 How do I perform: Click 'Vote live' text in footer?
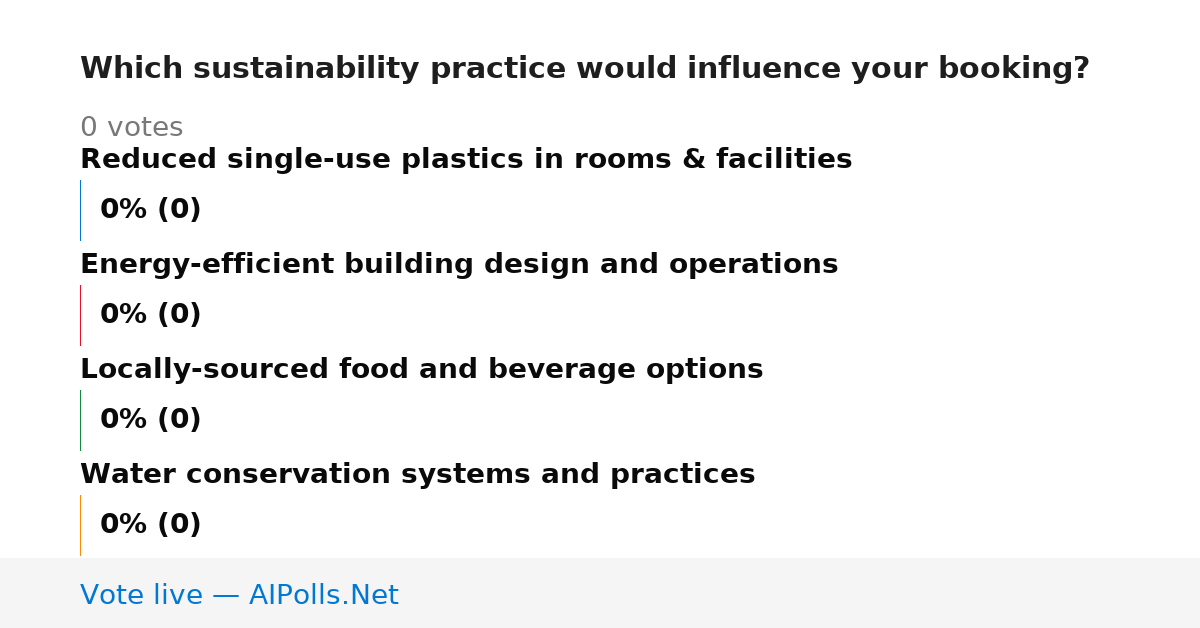click(141, 596)
